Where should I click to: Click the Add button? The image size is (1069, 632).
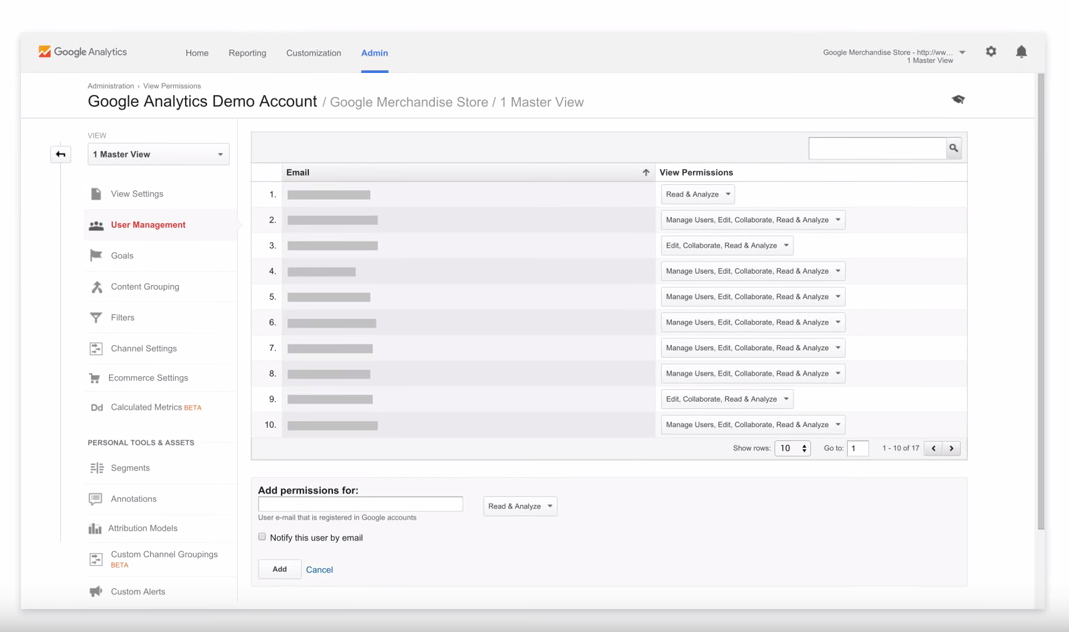[x=280, y=569]
